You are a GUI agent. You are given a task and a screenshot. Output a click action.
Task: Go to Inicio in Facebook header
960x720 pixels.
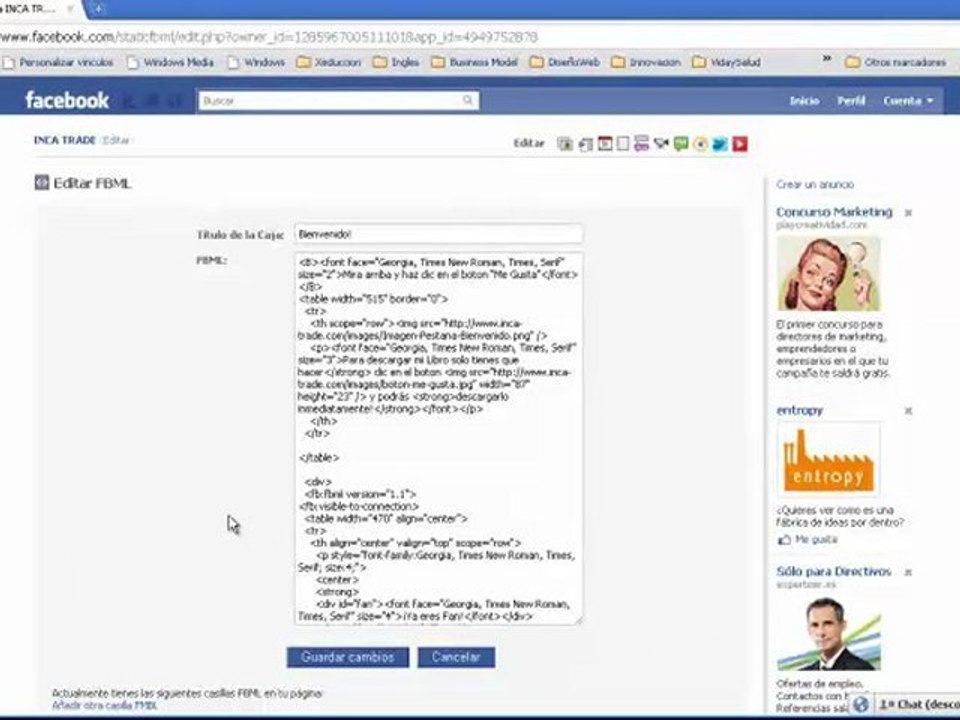pyautogui.click(x=804, y=100)
